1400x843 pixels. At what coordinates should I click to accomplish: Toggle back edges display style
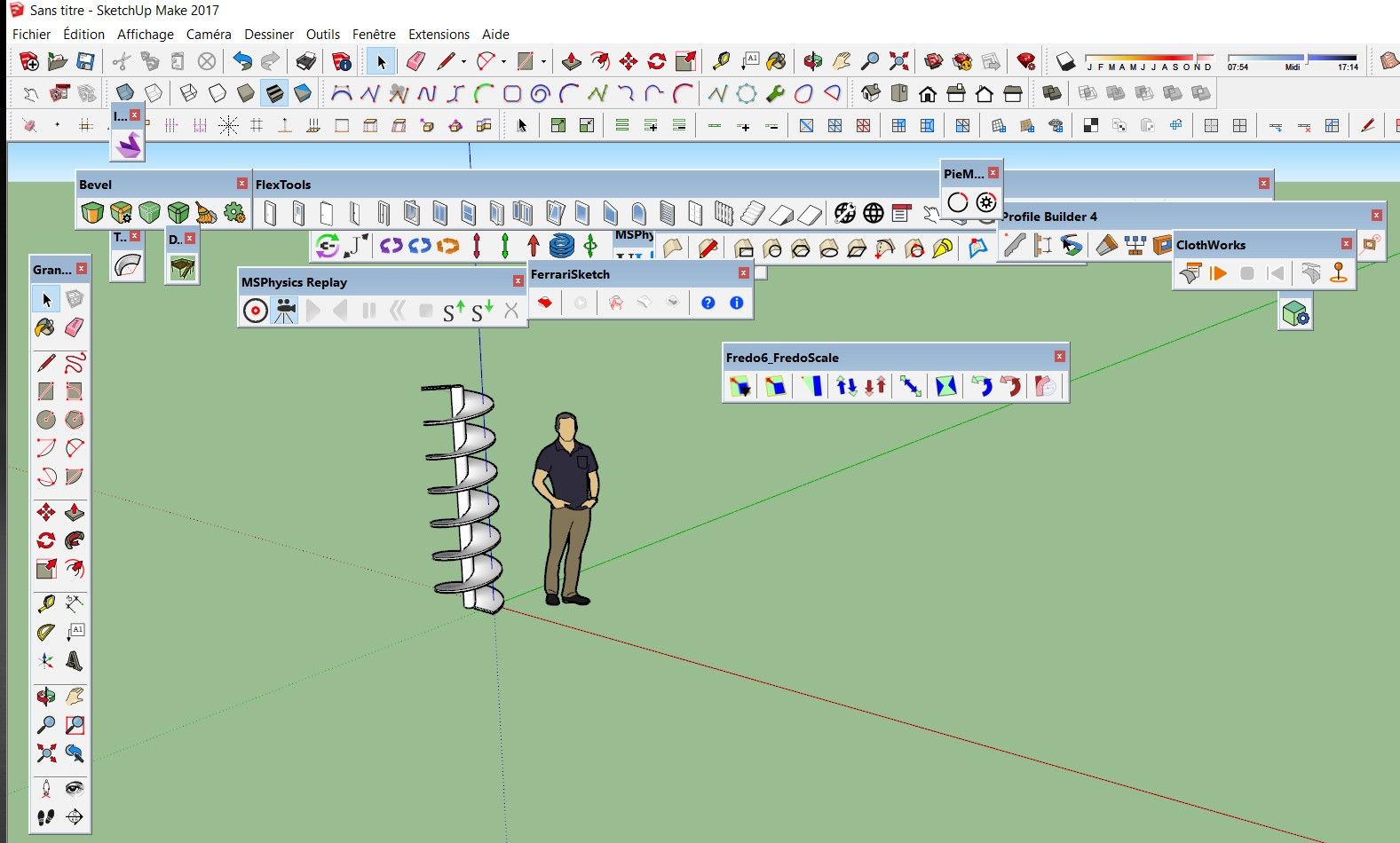click(154, 93)
